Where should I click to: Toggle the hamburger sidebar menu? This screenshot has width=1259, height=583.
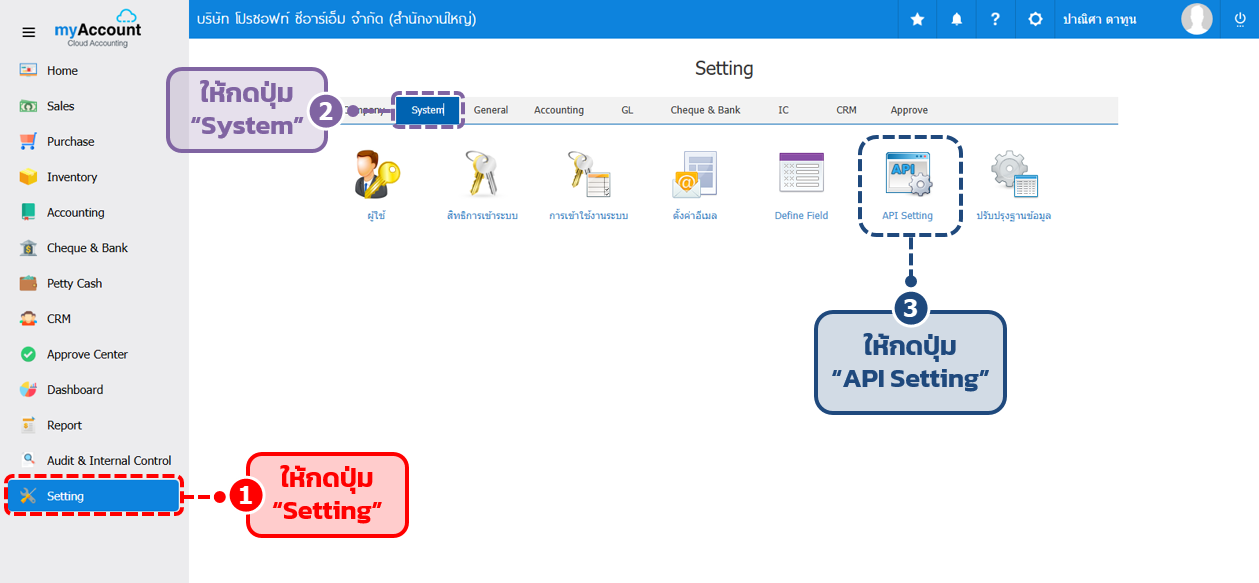29,32
